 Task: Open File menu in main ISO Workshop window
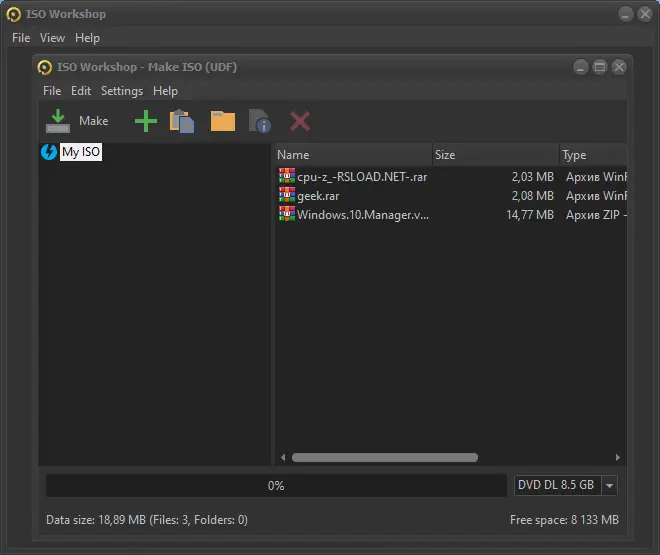coord(21,38)
